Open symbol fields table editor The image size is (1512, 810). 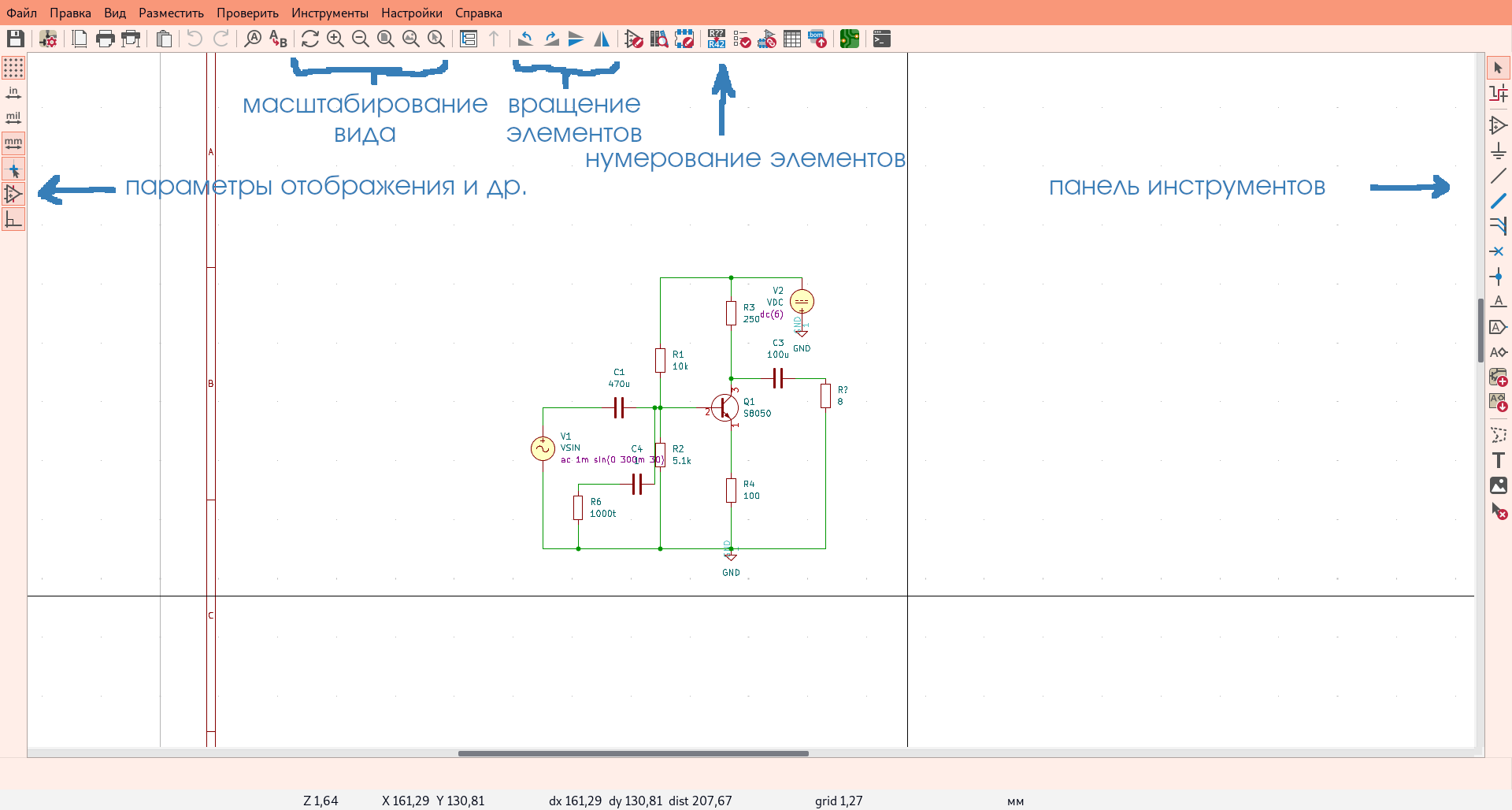(x=792, y=39)
